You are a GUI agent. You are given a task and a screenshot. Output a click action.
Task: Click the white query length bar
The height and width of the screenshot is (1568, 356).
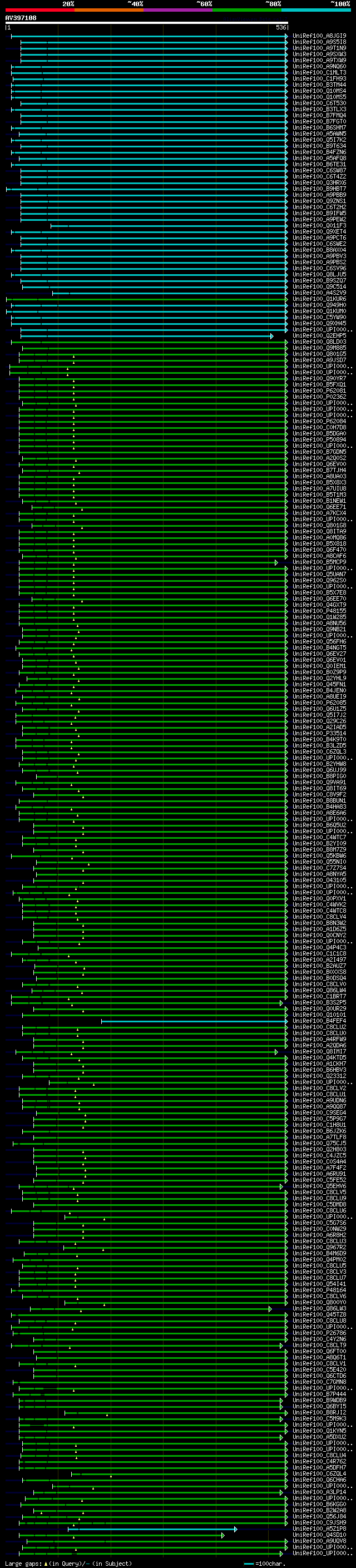click(x=147, y=22)
